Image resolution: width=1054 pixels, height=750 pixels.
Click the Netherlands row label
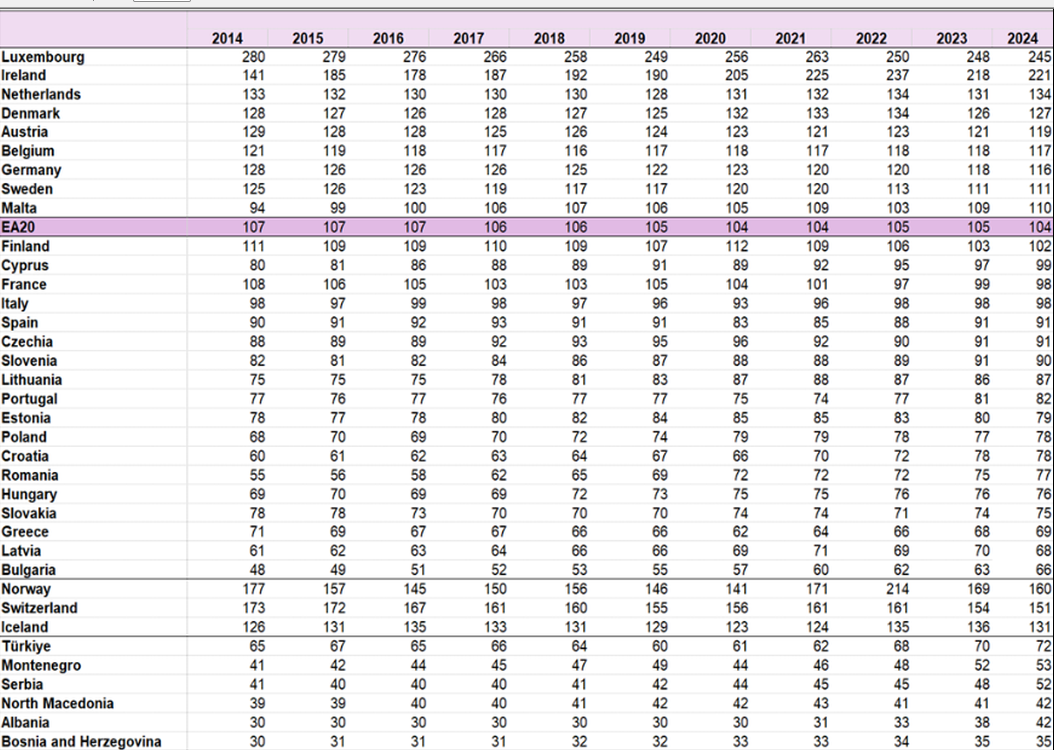click(x=41, y=95)
